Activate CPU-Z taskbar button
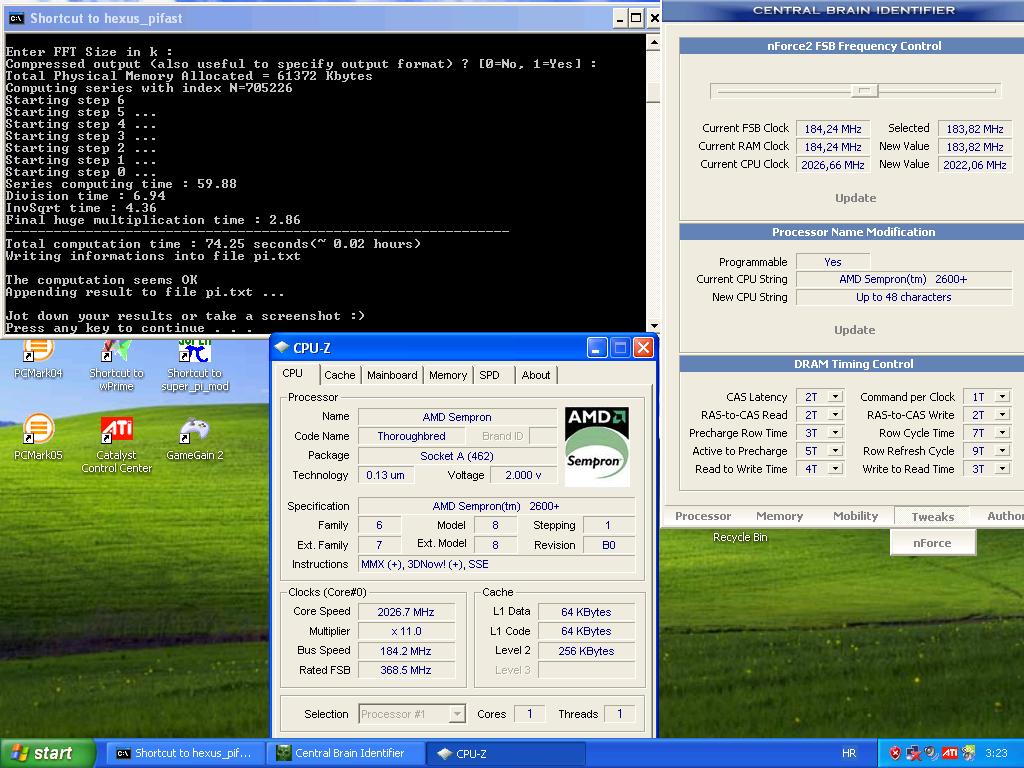The height and width of the screenshot is (768, 1024). click(505, 753)
